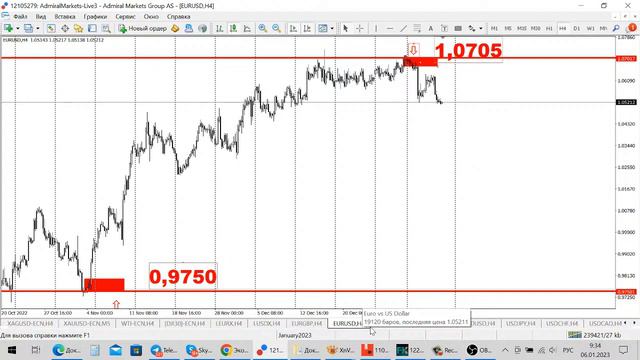Switch chart to candlesticks style
This screenshot has width=640, height=360.
click(x=233, y=28)
